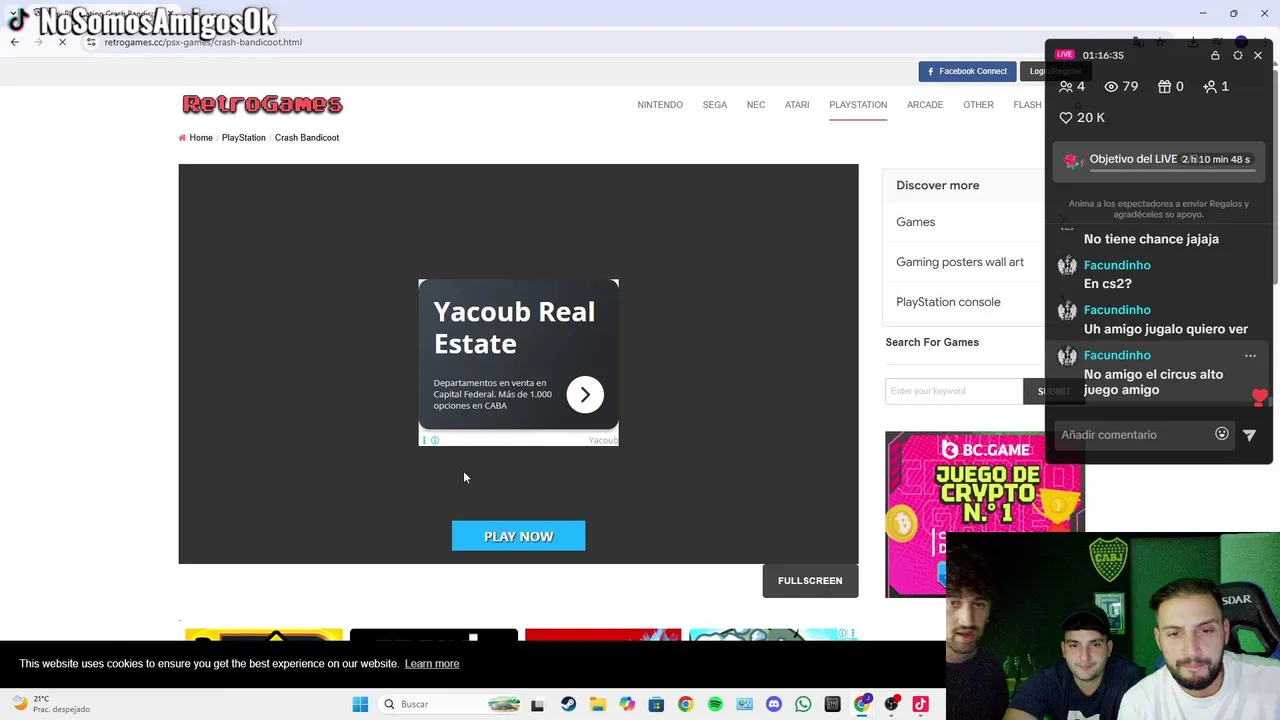Open Discord from the taskbar
This screenshot has width=1280, height=720.
[x=774, y=705]
